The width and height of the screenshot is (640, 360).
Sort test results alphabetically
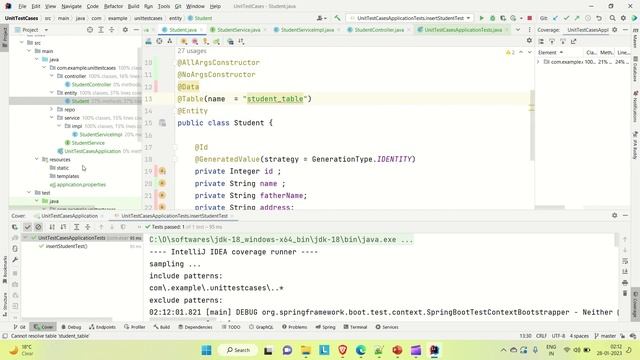pos(52,227)
